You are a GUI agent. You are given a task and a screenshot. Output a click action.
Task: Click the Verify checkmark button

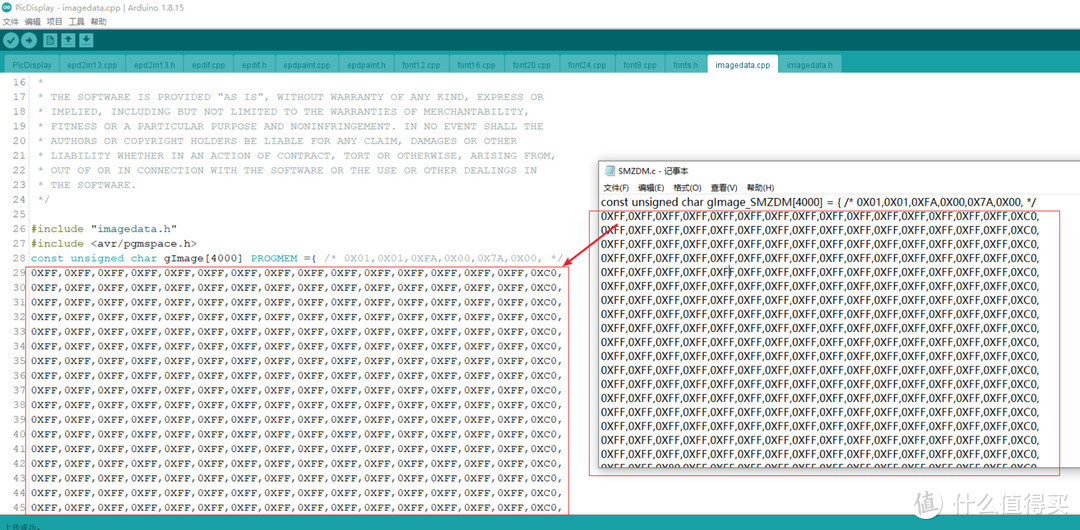[11, 40]
